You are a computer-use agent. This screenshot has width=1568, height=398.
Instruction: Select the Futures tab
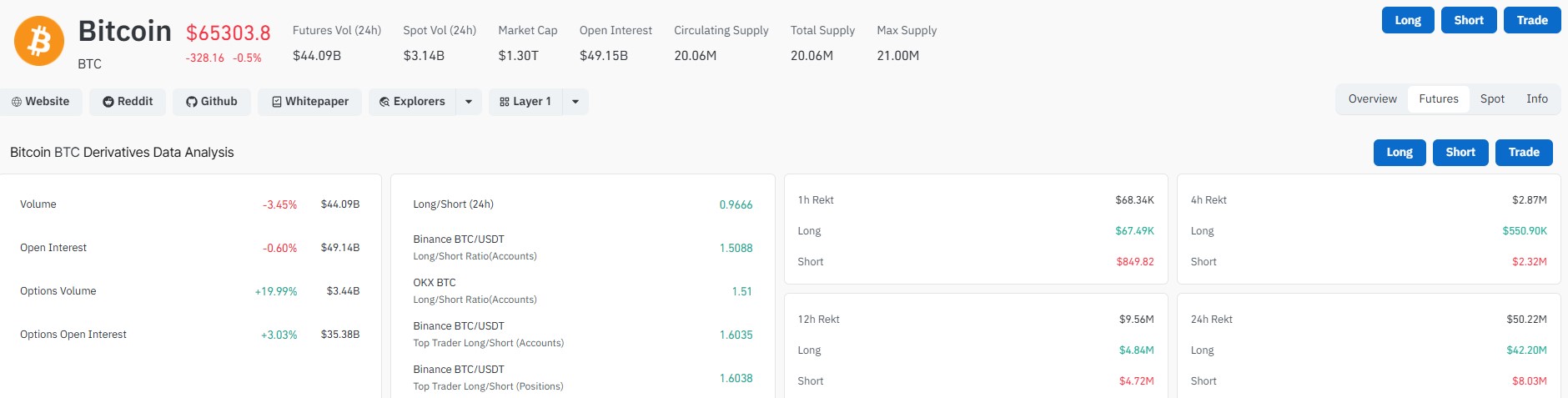pyautogui.click(x=1439, y=98)
